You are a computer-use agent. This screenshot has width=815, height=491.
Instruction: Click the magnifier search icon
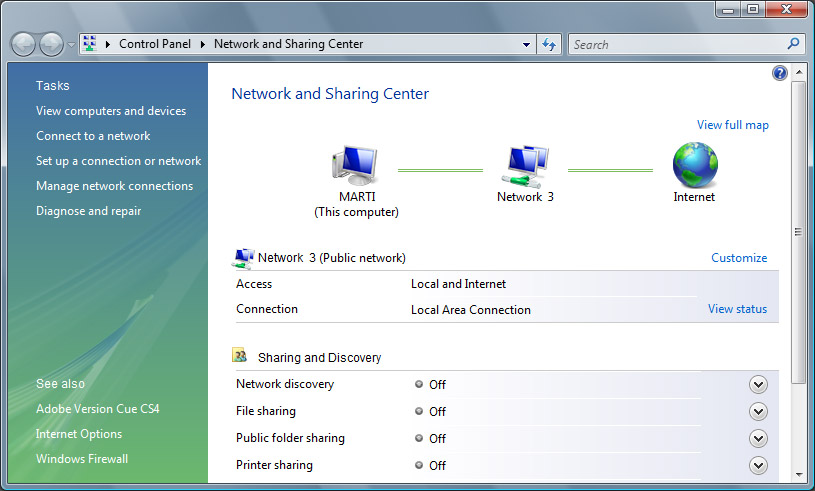tap(793, 44)
